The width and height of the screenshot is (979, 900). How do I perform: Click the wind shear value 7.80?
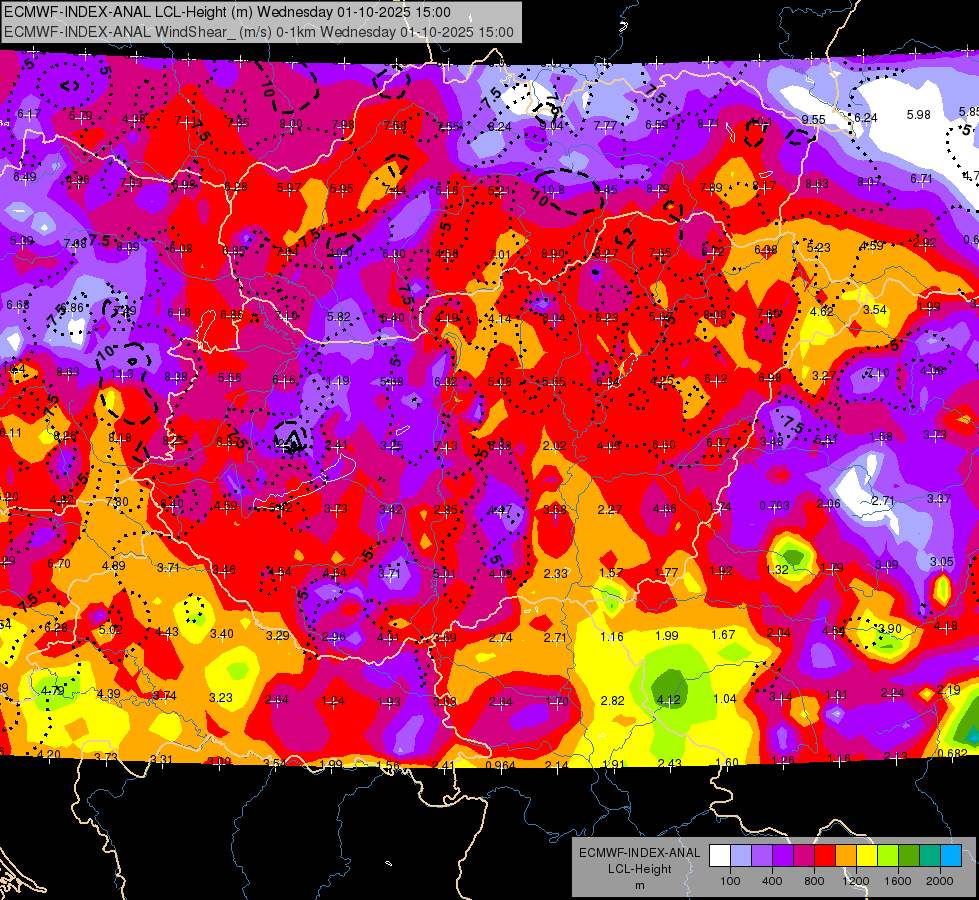point(117,502)
